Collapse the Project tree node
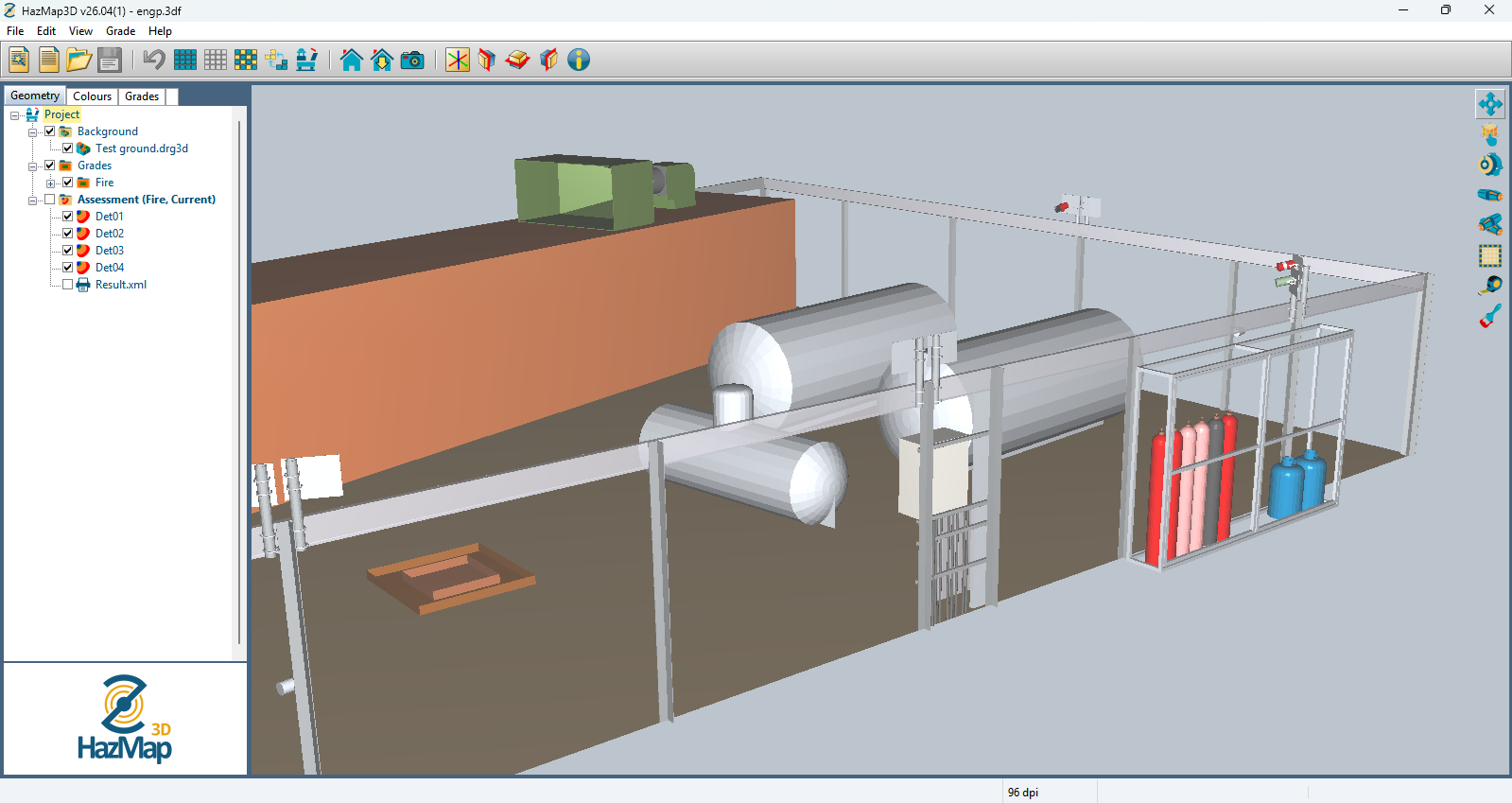This screenshot has height=803, width=1512. (15, 115)
